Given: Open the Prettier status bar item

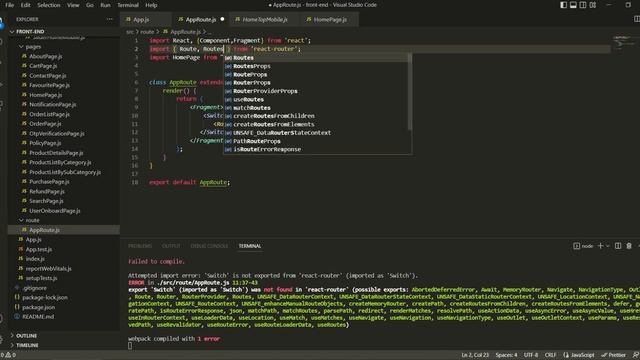Looking at the screenshot, I should point(613,355).
